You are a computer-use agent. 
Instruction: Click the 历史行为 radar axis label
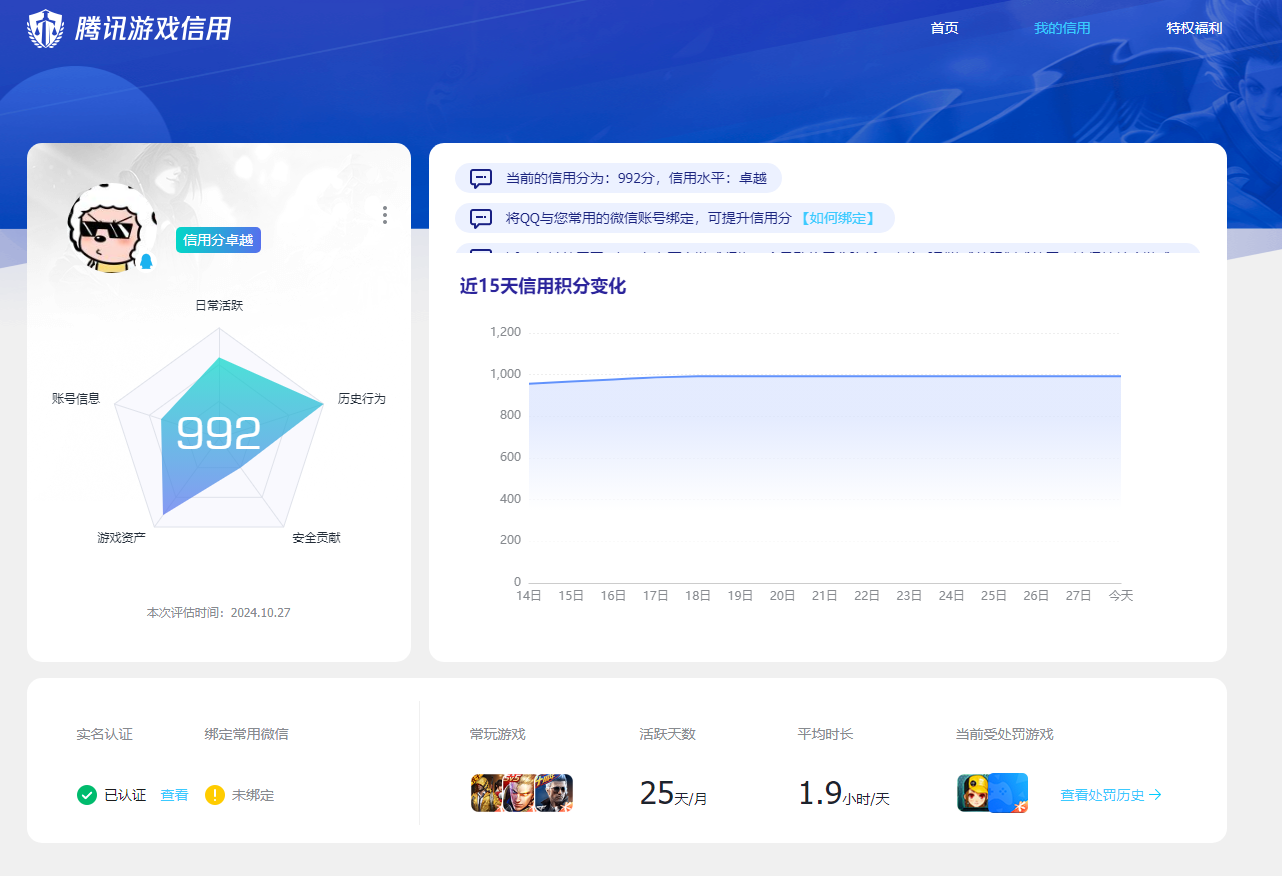point(361,399)
